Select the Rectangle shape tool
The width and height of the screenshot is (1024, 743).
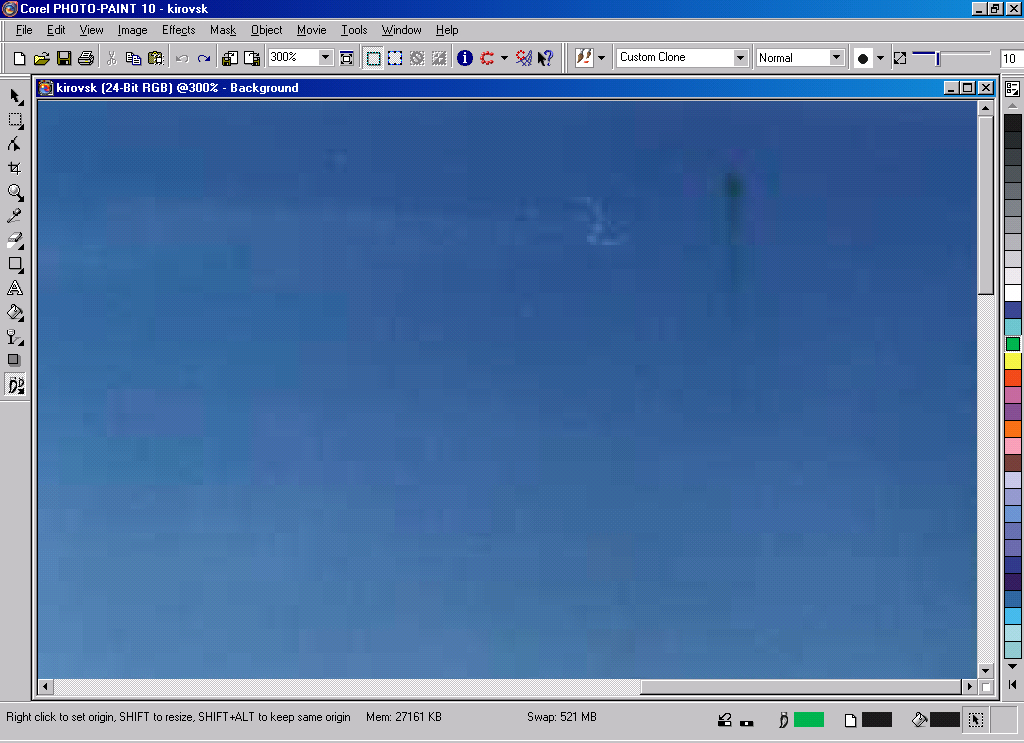tap(16, 264)
